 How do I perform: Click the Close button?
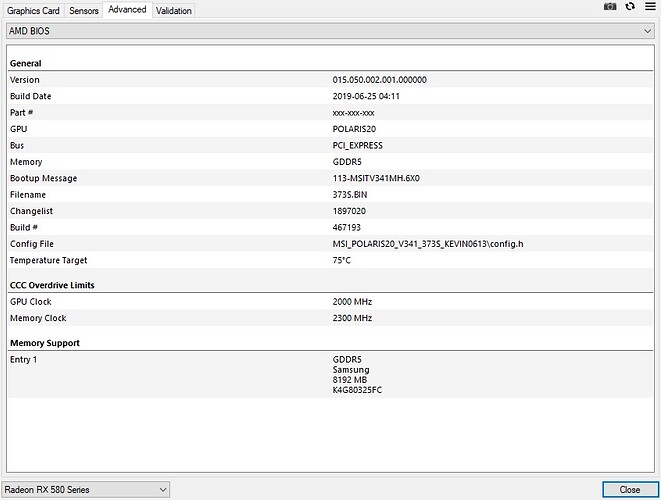pos(630,489)
